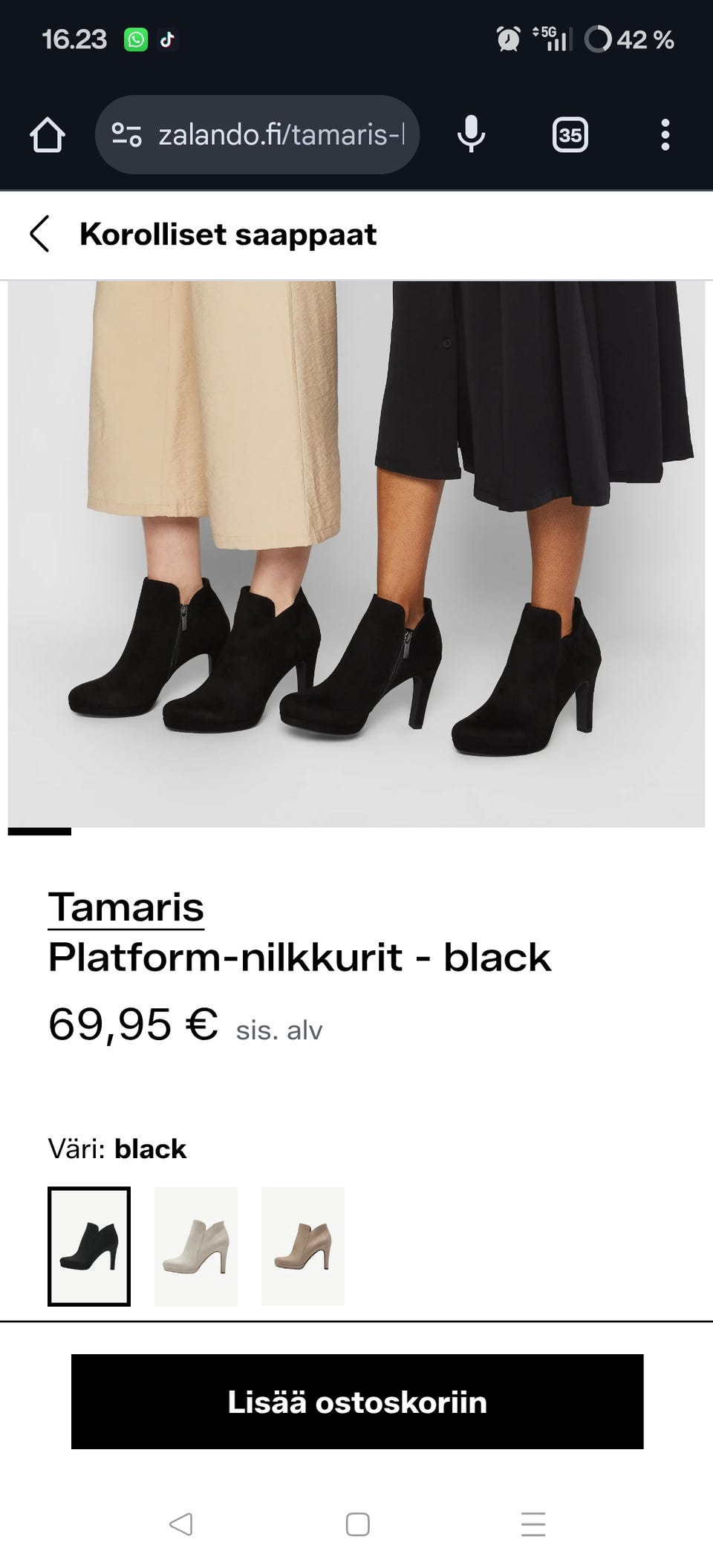Open the Android recent apps button

pyautogui.click(x=533, y=1523)
